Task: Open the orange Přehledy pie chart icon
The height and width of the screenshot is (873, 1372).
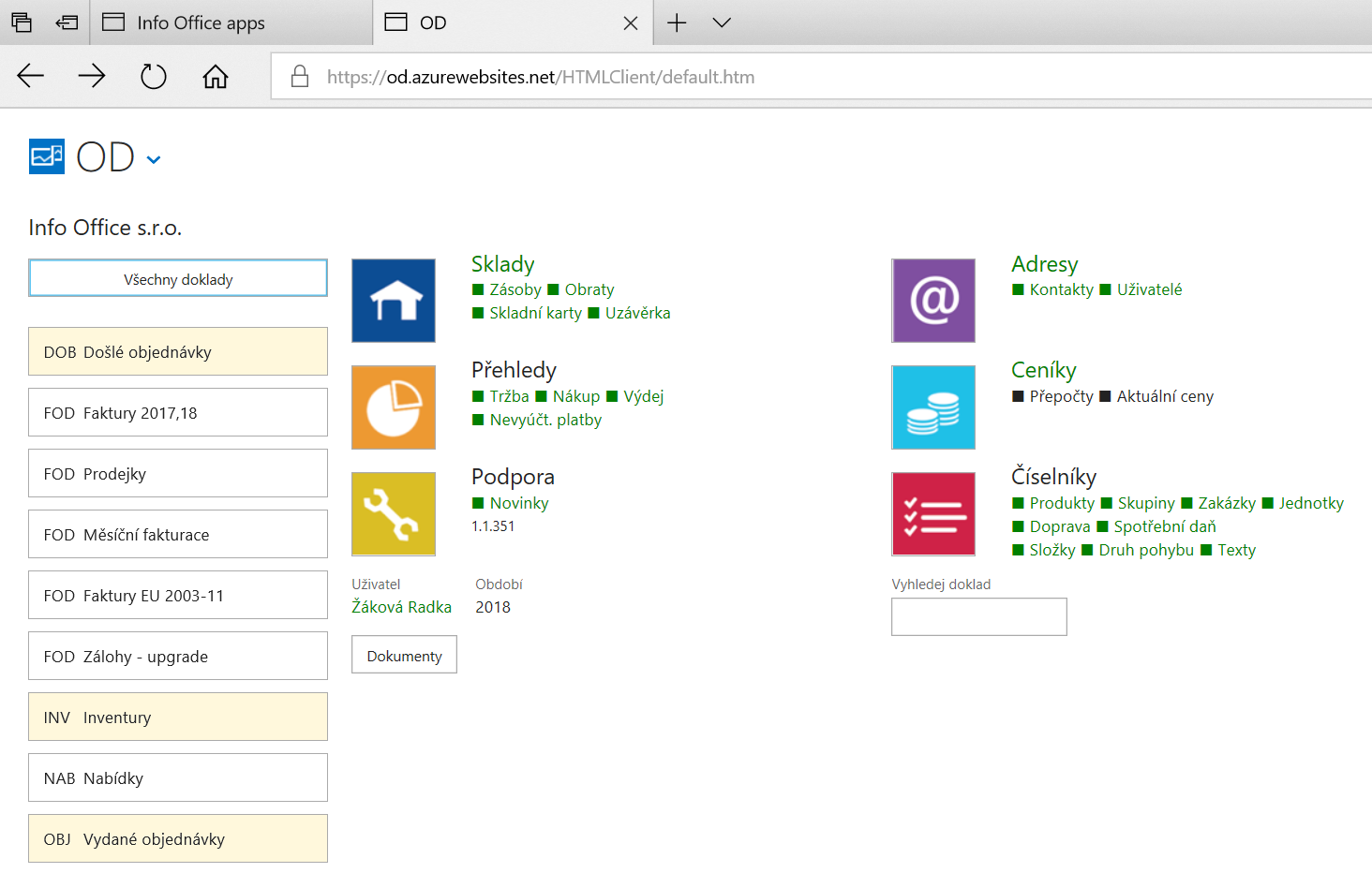Action: pos(394,407)
